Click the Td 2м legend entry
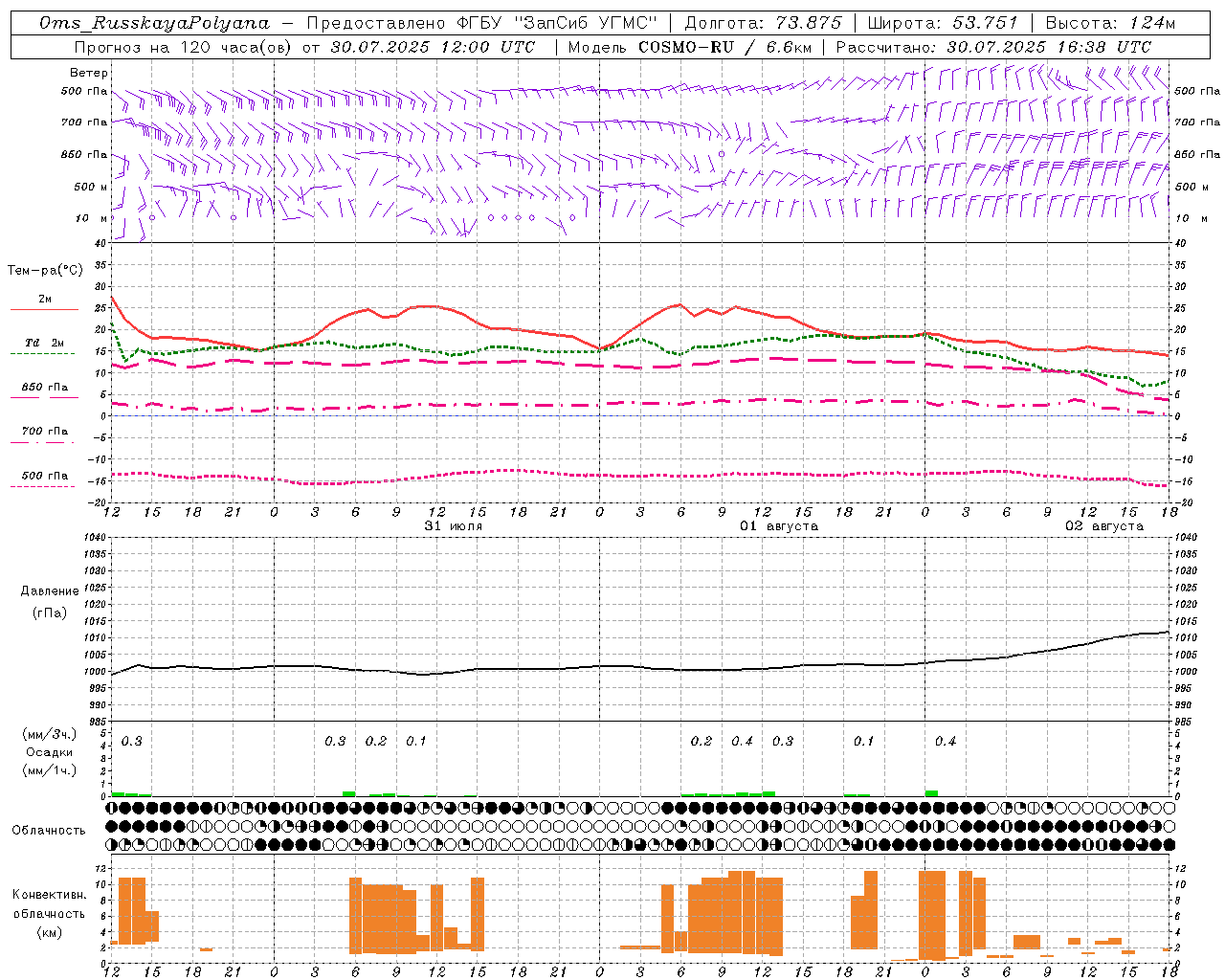Image resolution: width=1225 pixels, height=980 pixels. click(44, 343)
